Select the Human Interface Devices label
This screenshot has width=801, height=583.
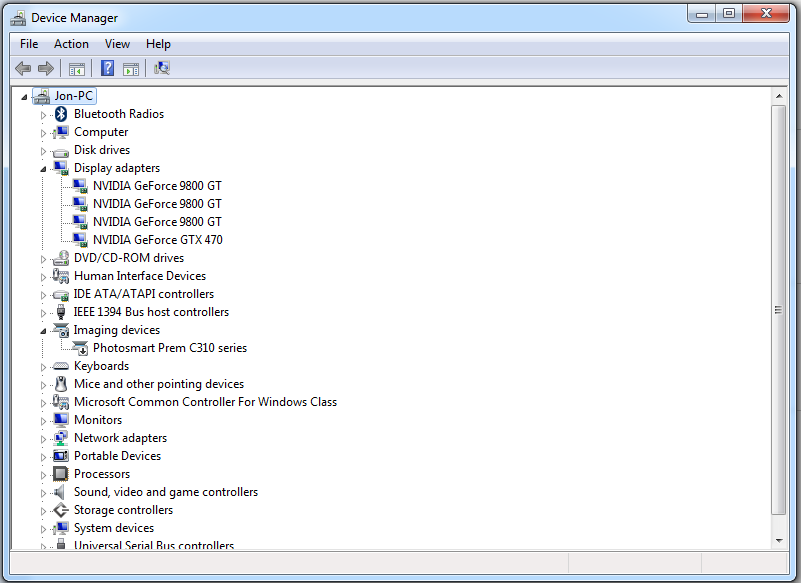(140, 276)
